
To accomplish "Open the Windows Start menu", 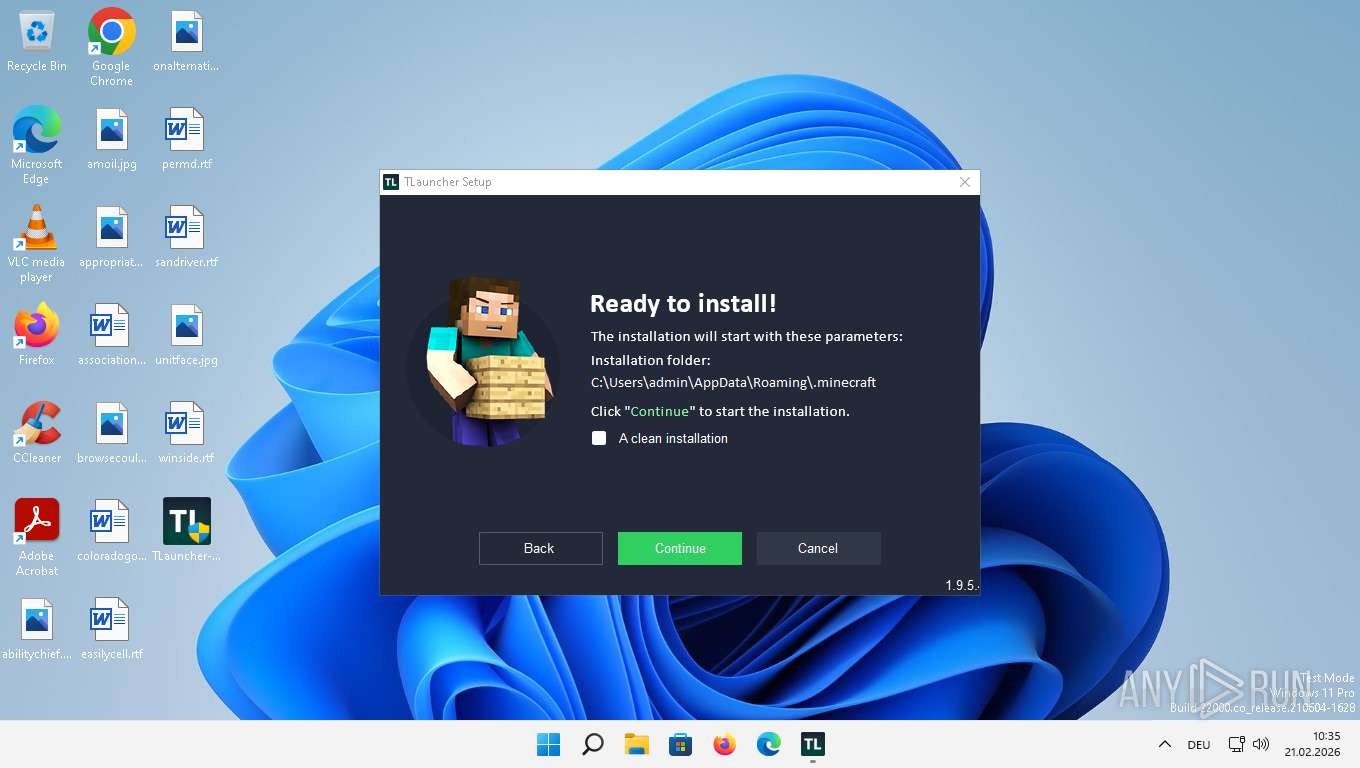I will (x=548, y=744).
